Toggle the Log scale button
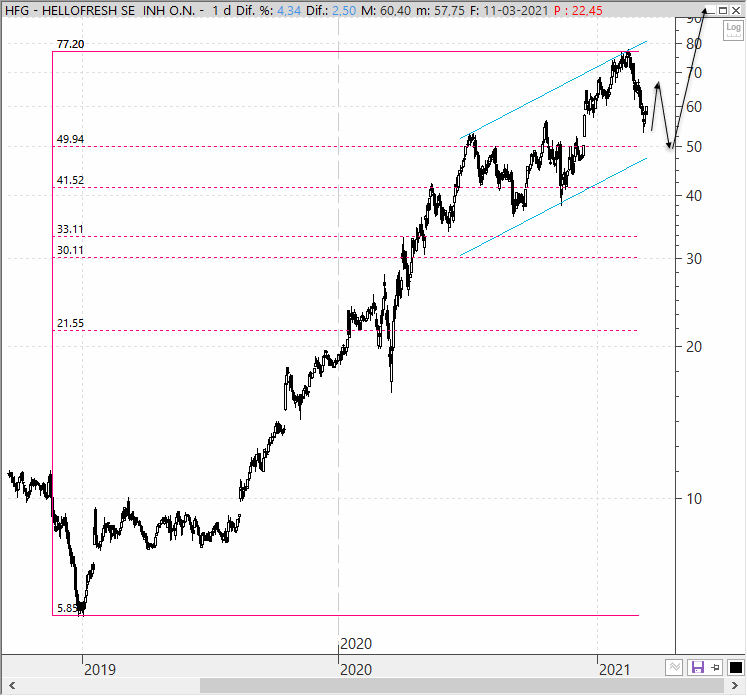 733,30
